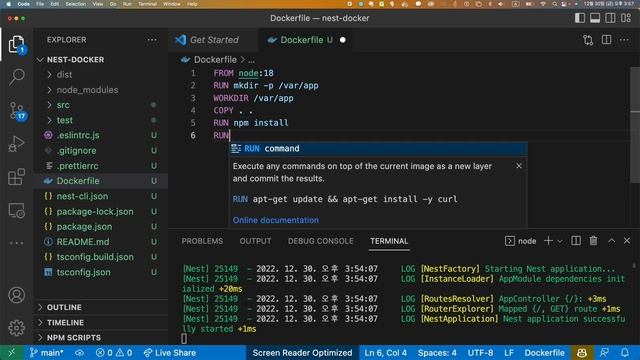Toggle bottom panel layout icon

595,18
